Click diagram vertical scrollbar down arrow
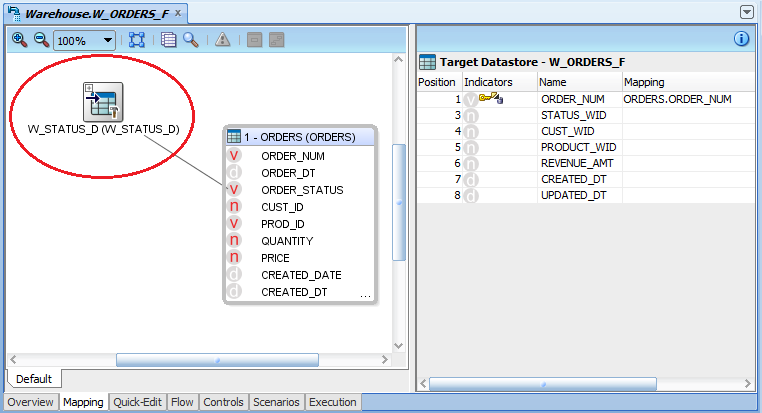 398,346
